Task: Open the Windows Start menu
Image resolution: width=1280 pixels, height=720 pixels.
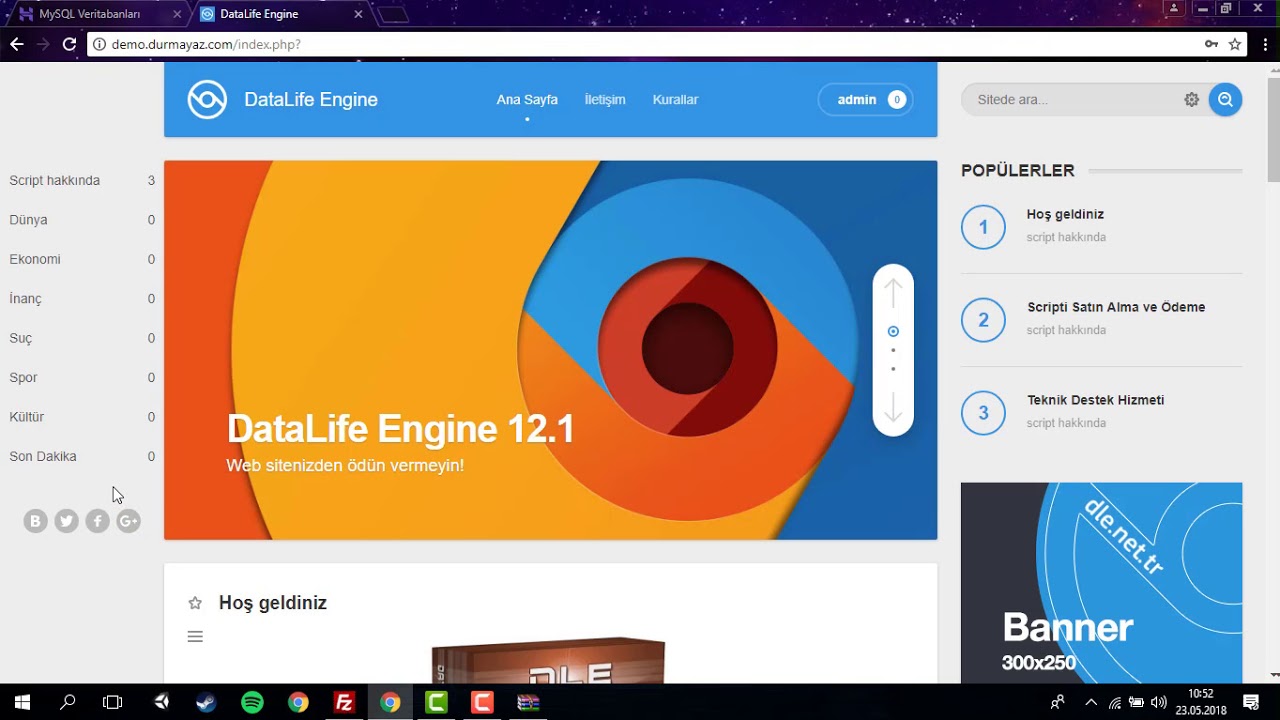Action: tap(22, 702)
